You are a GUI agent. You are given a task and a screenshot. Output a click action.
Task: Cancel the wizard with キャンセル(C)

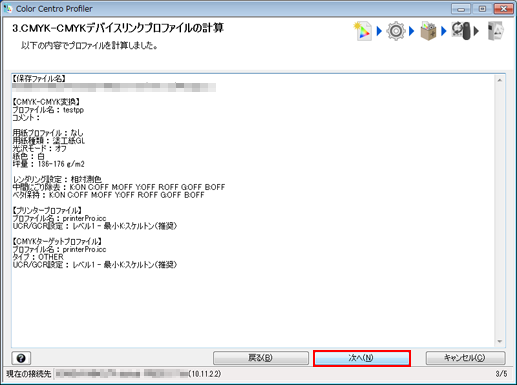(x=465, y=358)
